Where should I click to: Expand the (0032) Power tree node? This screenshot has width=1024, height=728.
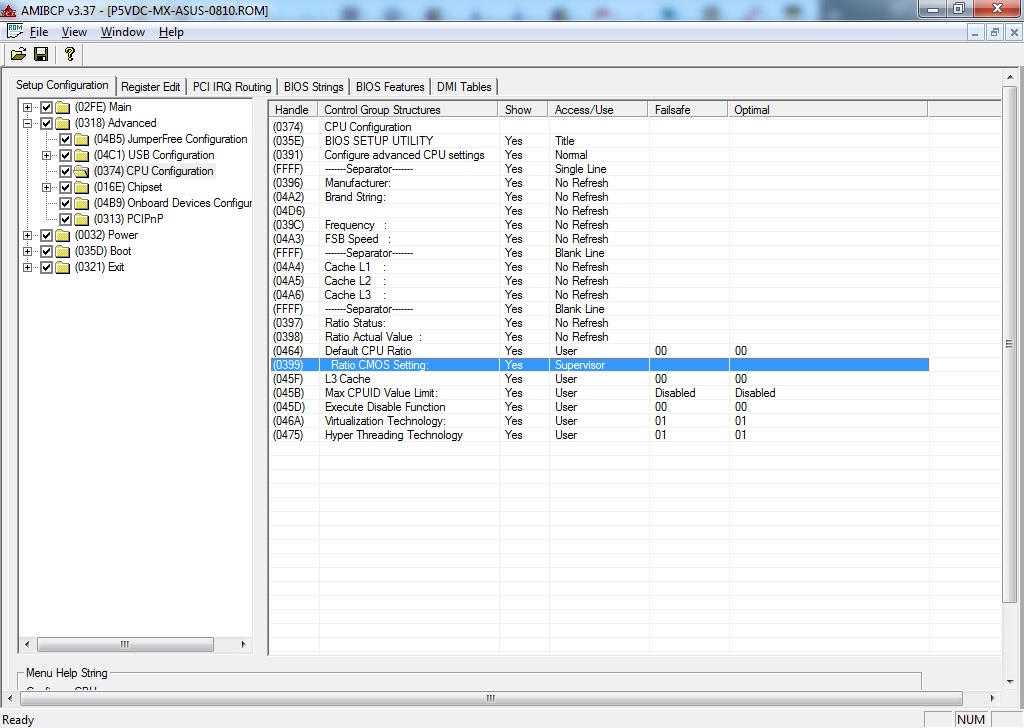tap(27, 235)
